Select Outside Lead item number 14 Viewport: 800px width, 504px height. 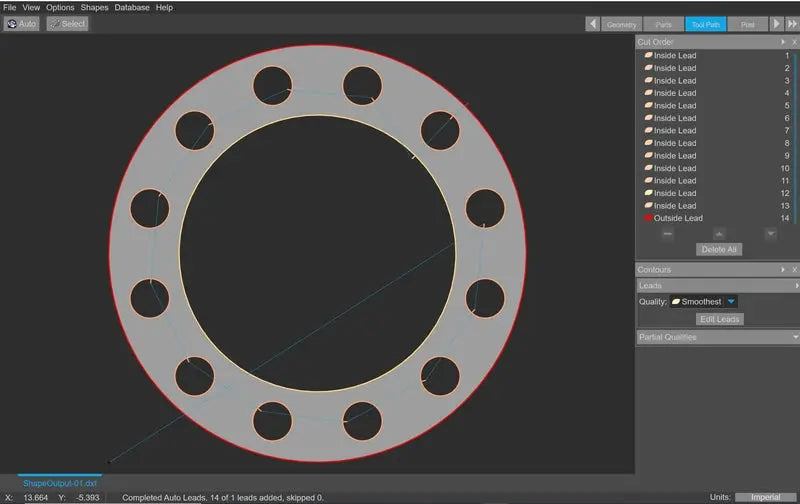(x=678, y=218)
